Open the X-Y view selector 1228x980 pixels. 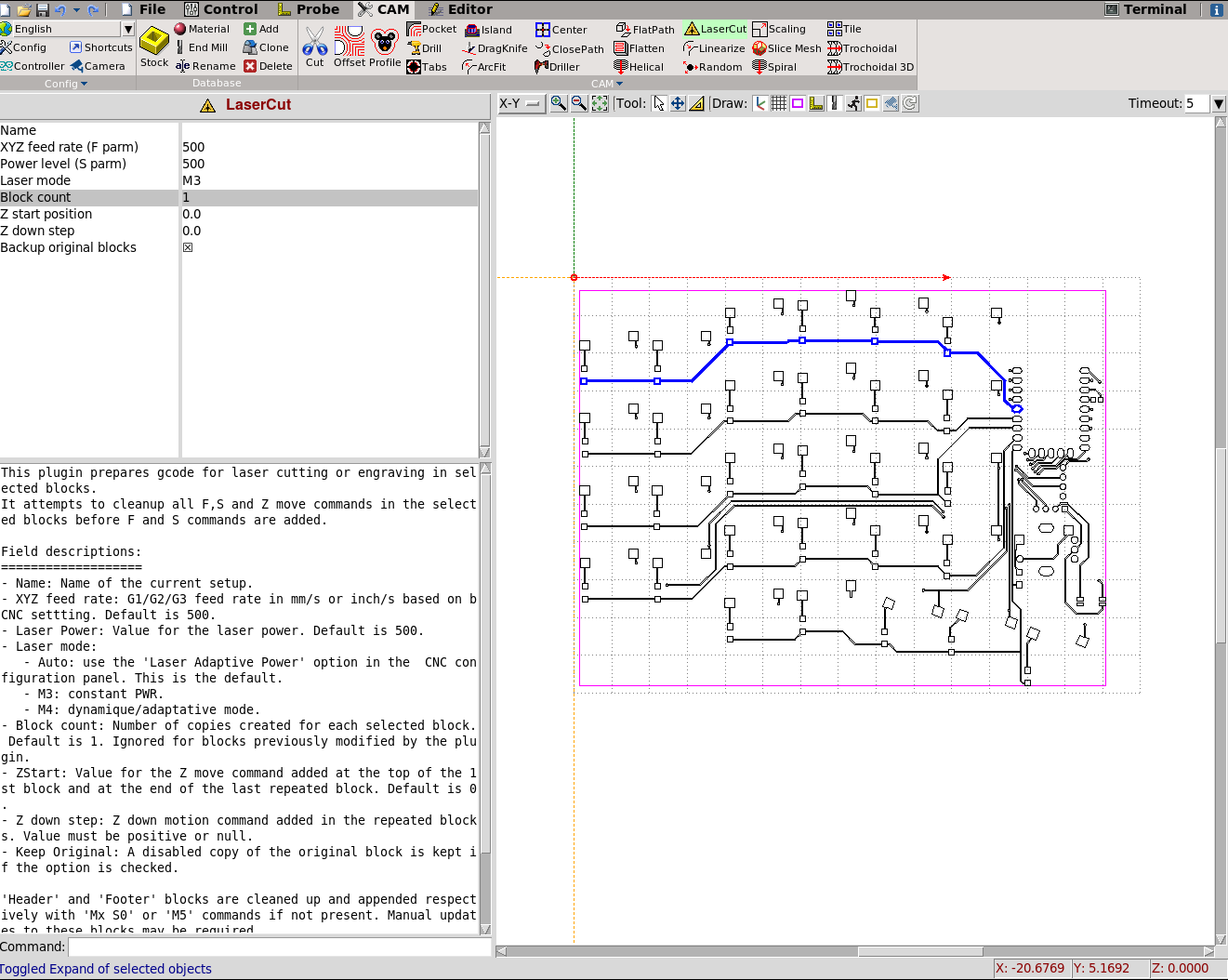(x=521, y=103)
